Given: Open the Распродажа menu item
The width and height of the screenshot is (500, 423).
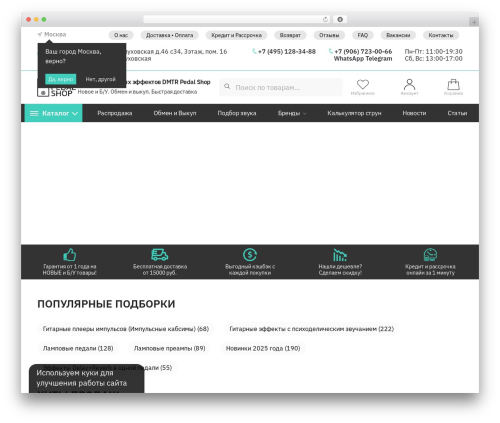Looking at the screenshot, I should point(115,113).
